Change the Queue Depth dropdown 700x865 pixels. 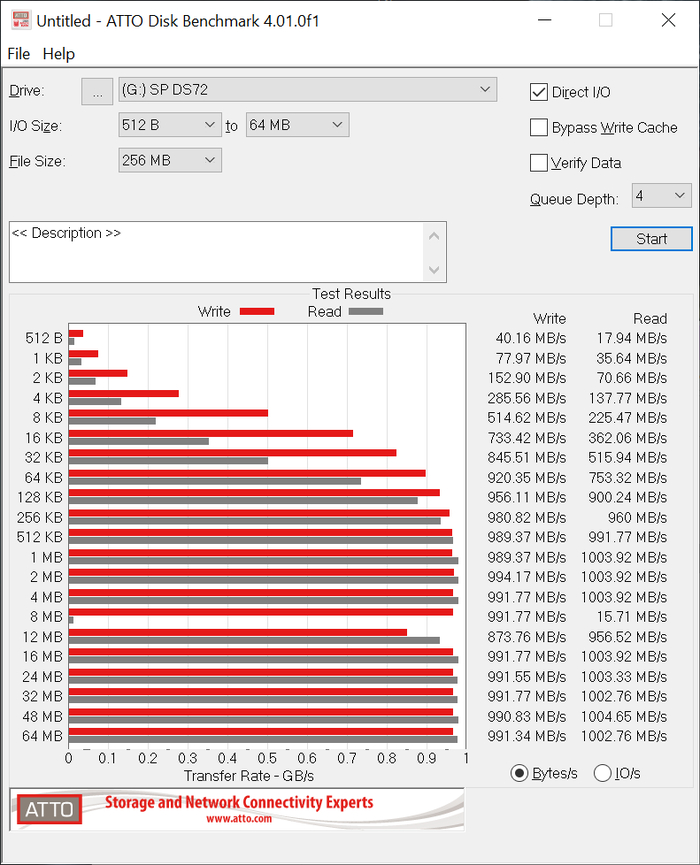coord(661,195)
